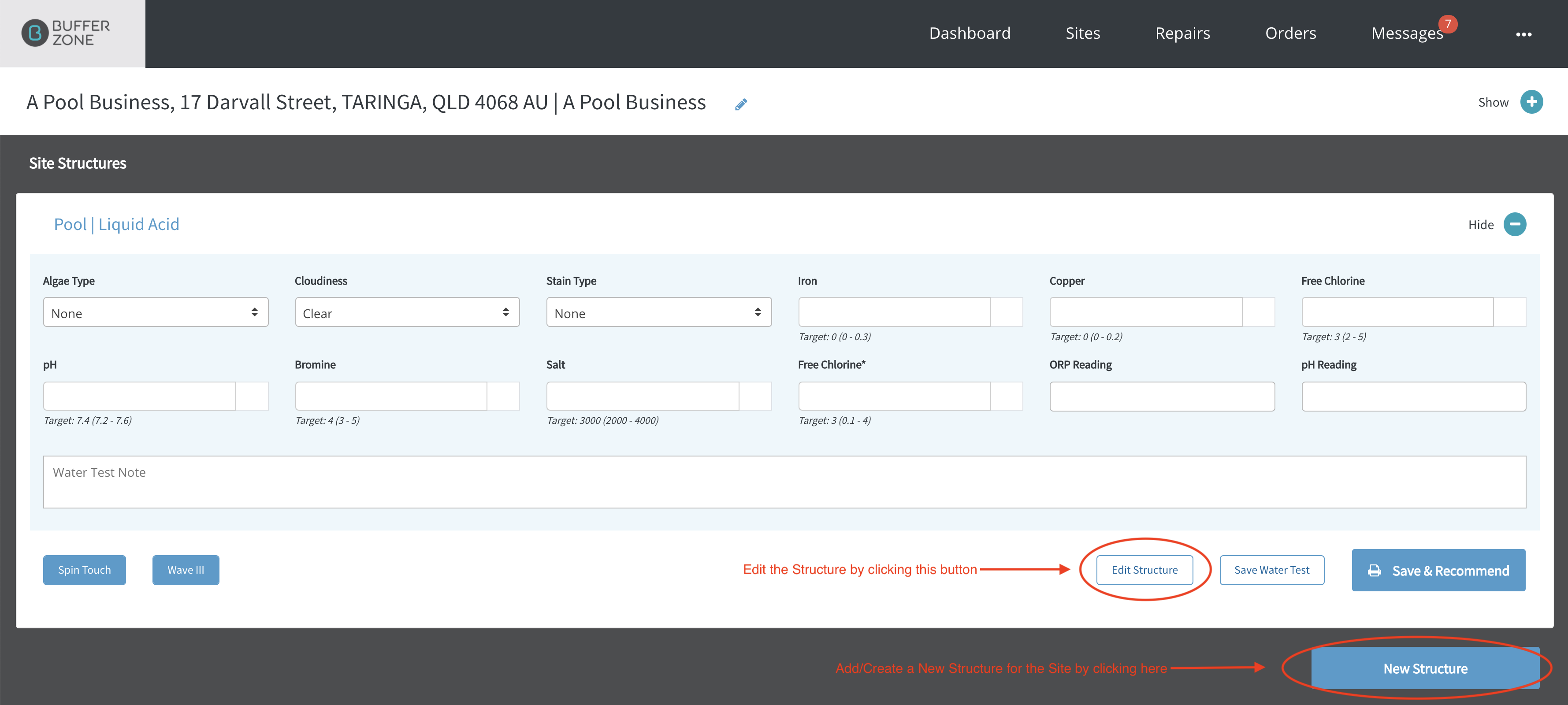Focus the Bromine input field

click(391, 396)
